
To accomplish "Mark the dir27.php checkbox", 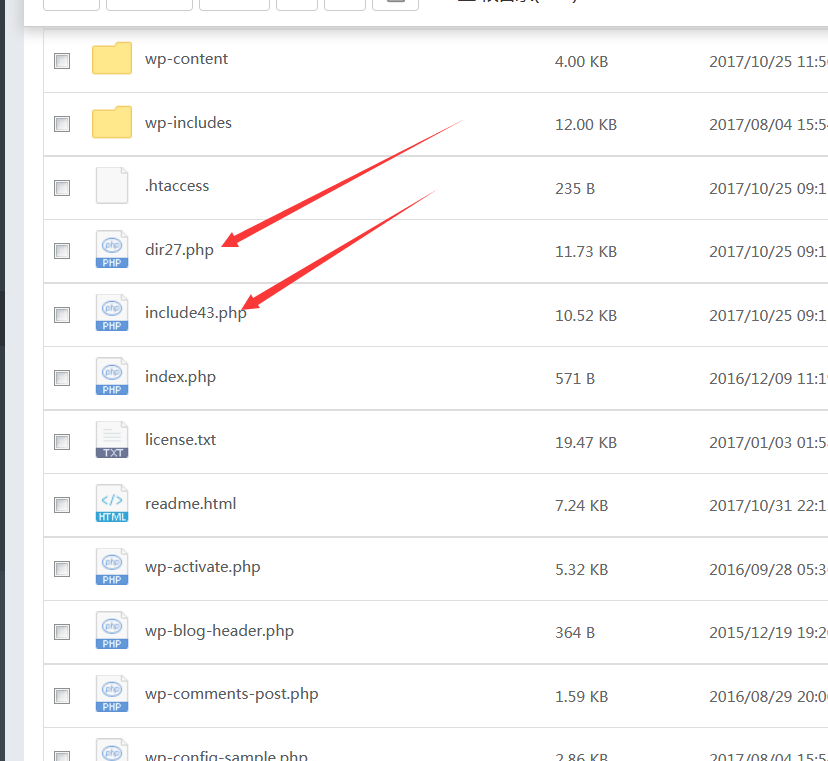I will point(62,251).
